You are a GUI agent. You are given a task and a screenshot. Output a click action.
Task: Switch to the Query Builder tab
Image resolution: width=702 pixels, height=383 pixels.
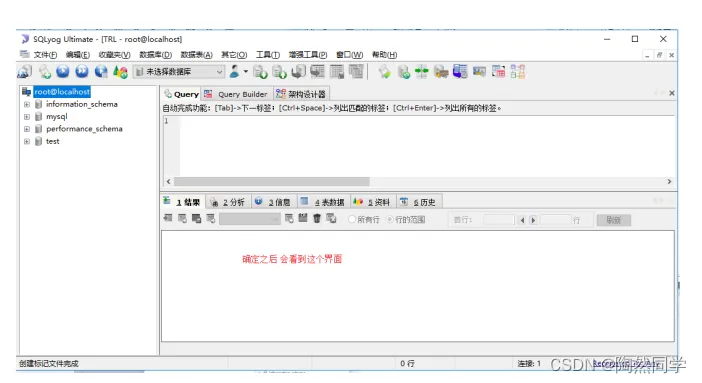click(x=237, y=94)
